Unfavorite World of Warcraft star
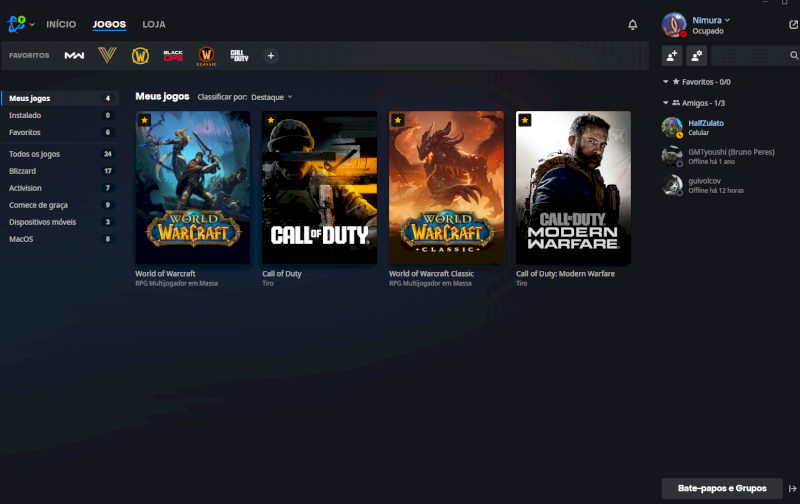The width and height of the screenshot is (800, 504). click(144, 120)
